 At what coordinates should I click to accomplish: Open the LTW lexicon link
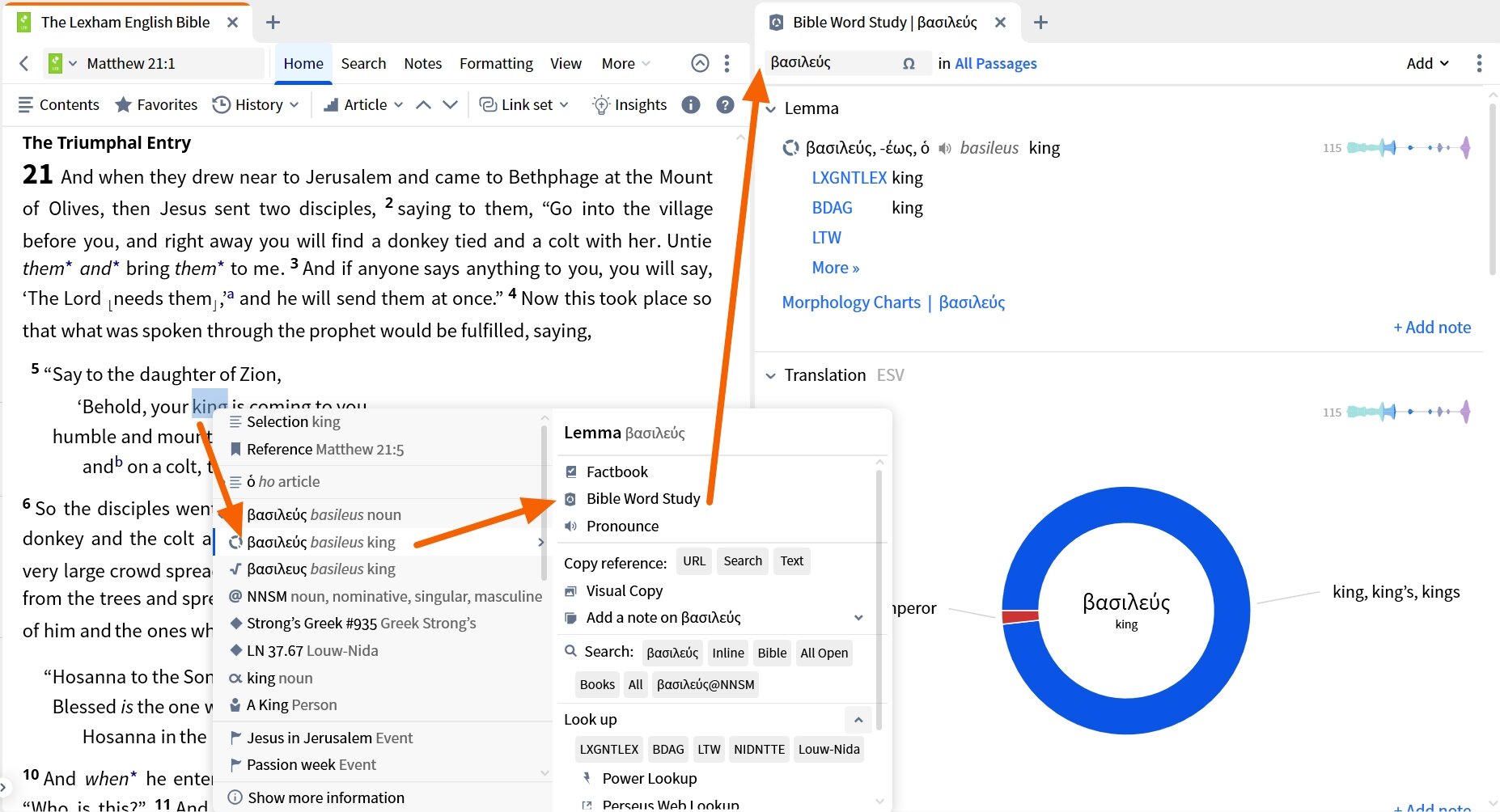tap(826, 238)
